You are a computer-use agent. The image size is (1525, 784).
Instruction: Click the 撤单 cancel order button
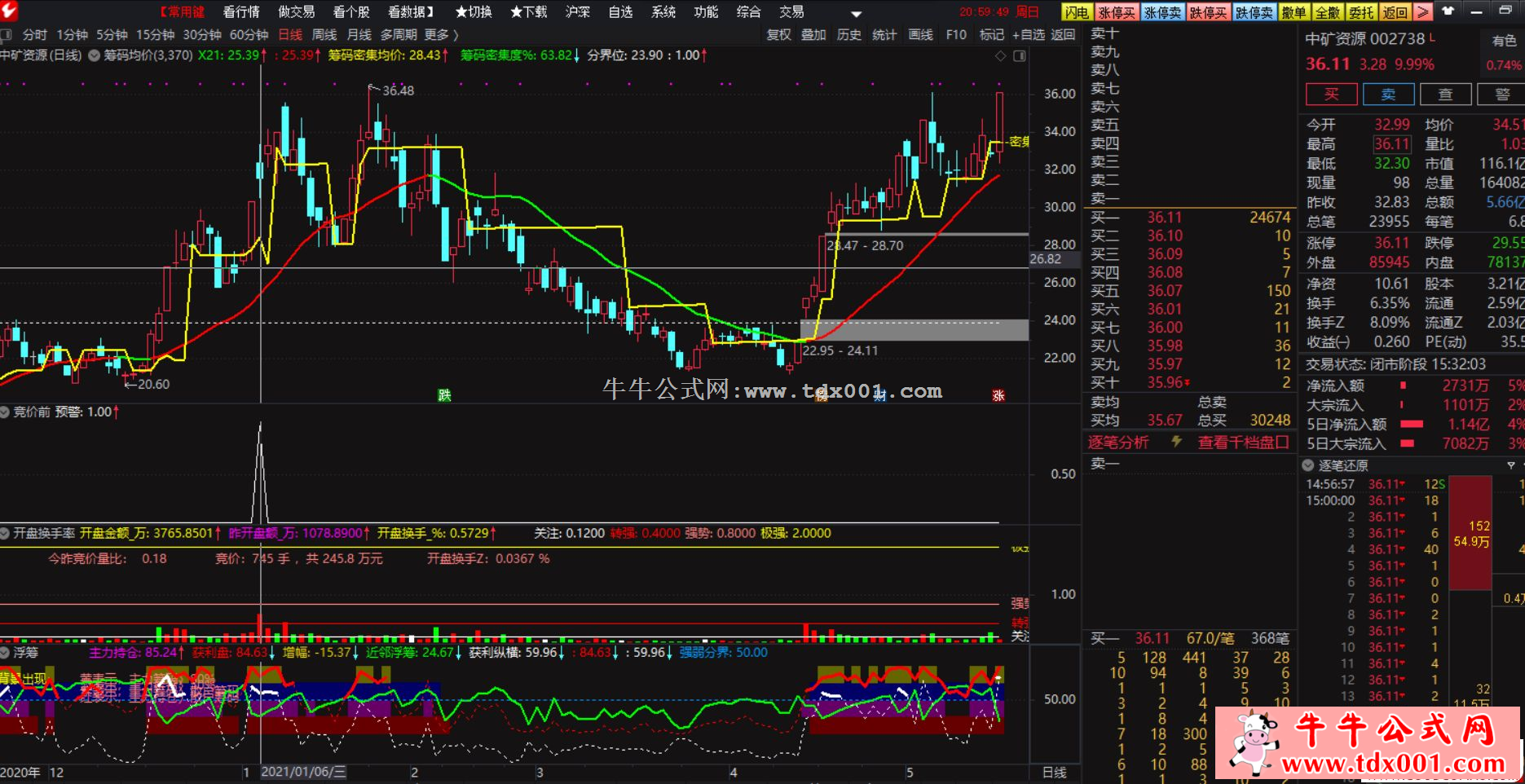pos(1293,11)
